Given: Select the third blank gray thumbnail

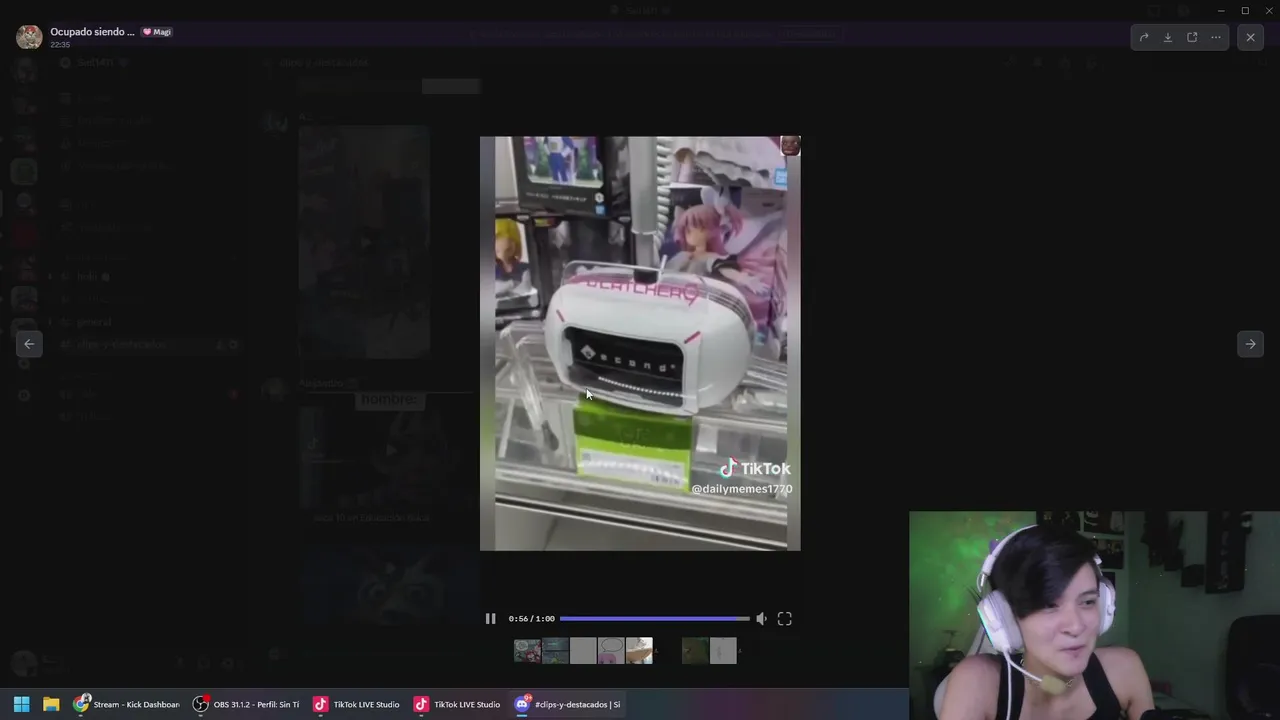Looking at the screenshot, I should coord(583,651).
